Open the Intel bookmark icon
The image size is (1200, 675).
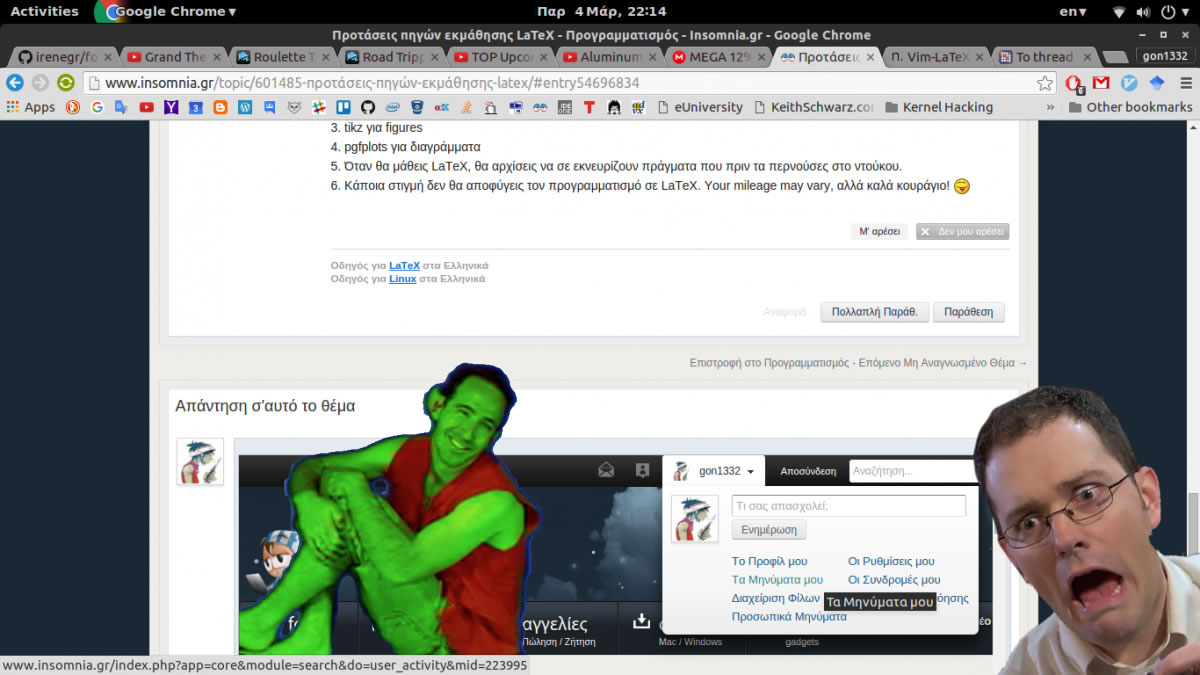point(392,107)
